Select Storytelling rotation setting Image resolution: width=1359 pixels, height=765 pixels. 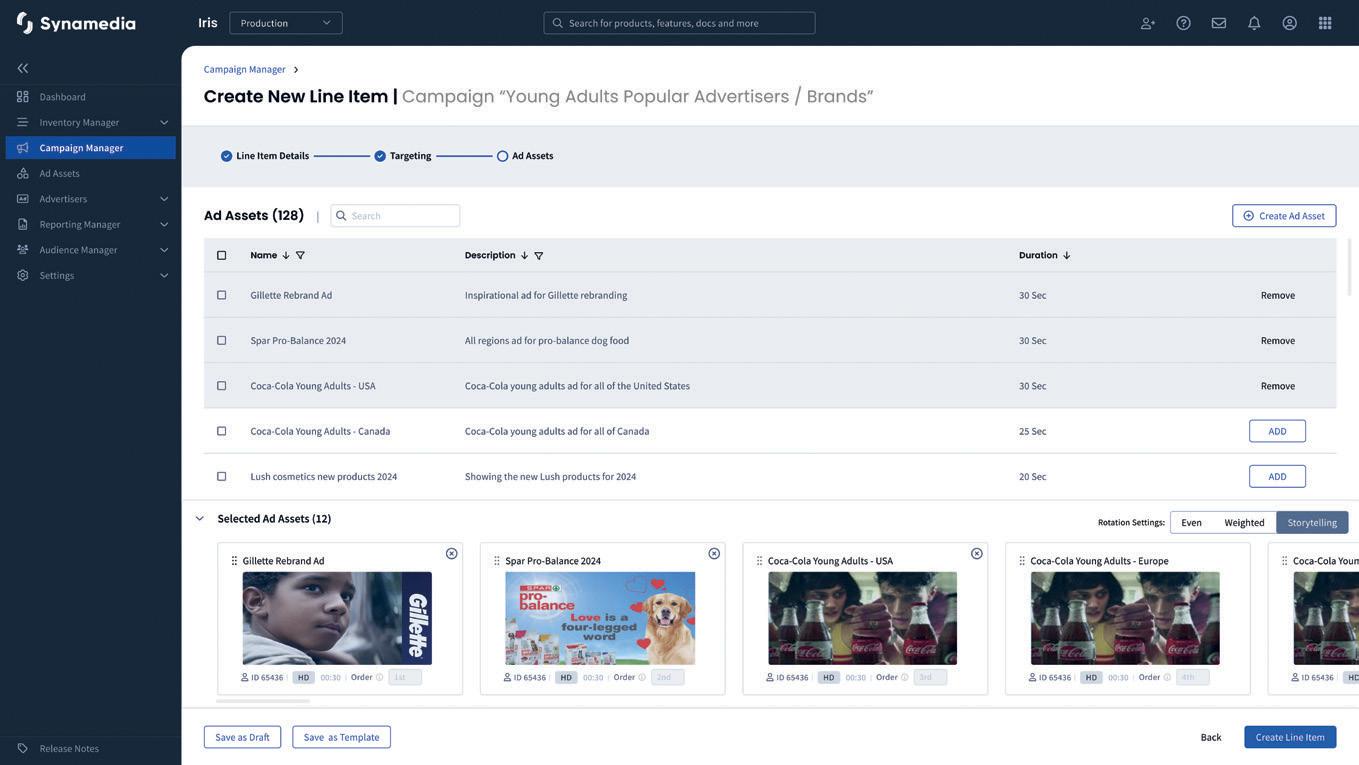1312,522
